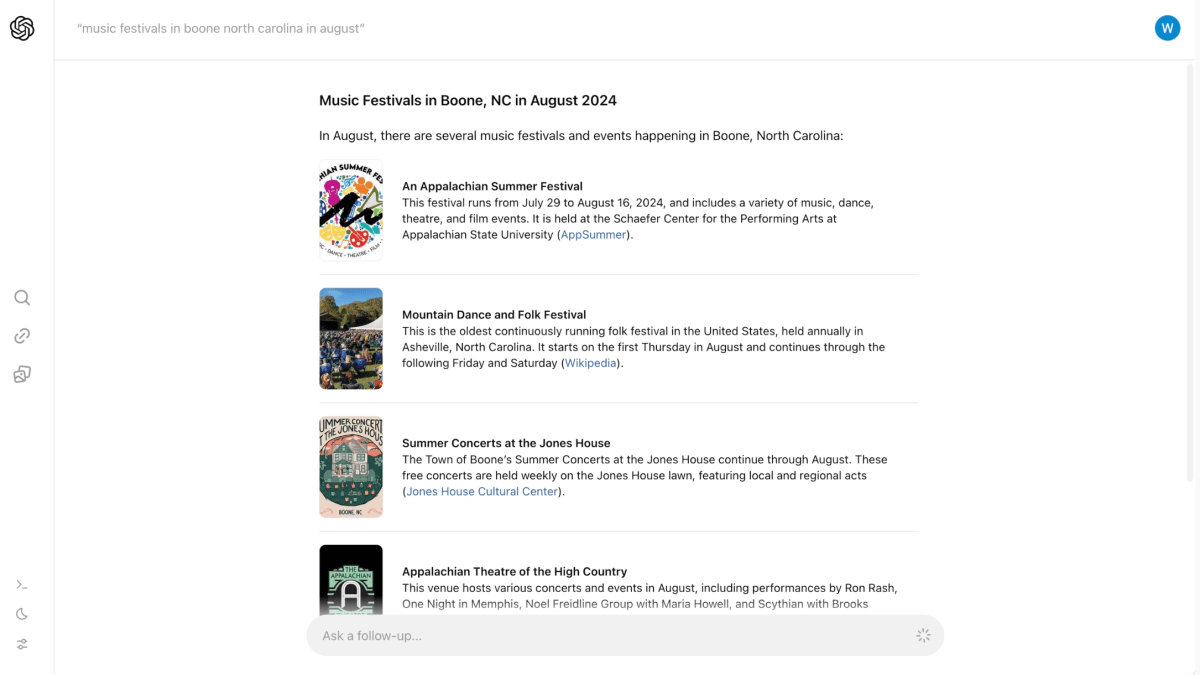1200x675 pixels.
Task: Open the Jones House Cultural Center link
Action: click(x=482, y=492)
